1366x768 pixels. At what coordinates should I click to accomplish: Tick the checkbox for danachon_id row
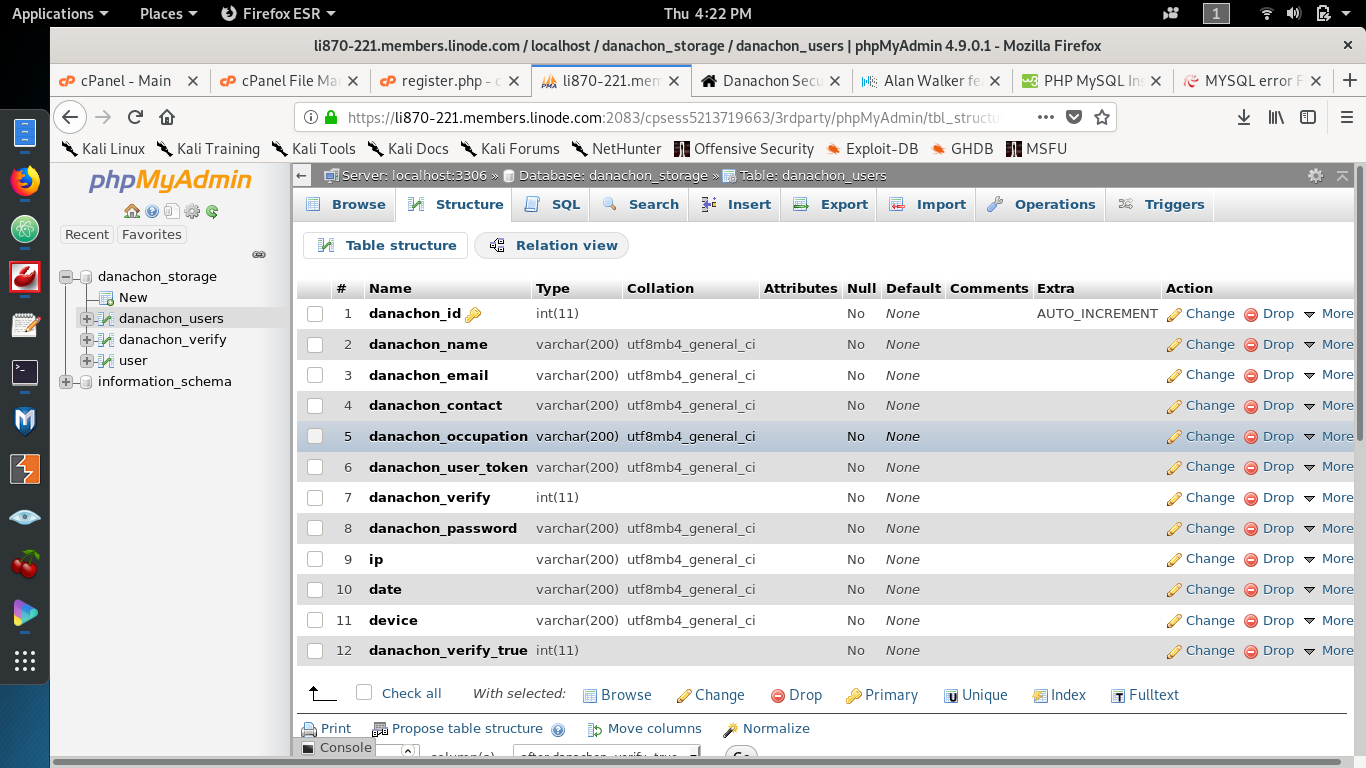315,314
